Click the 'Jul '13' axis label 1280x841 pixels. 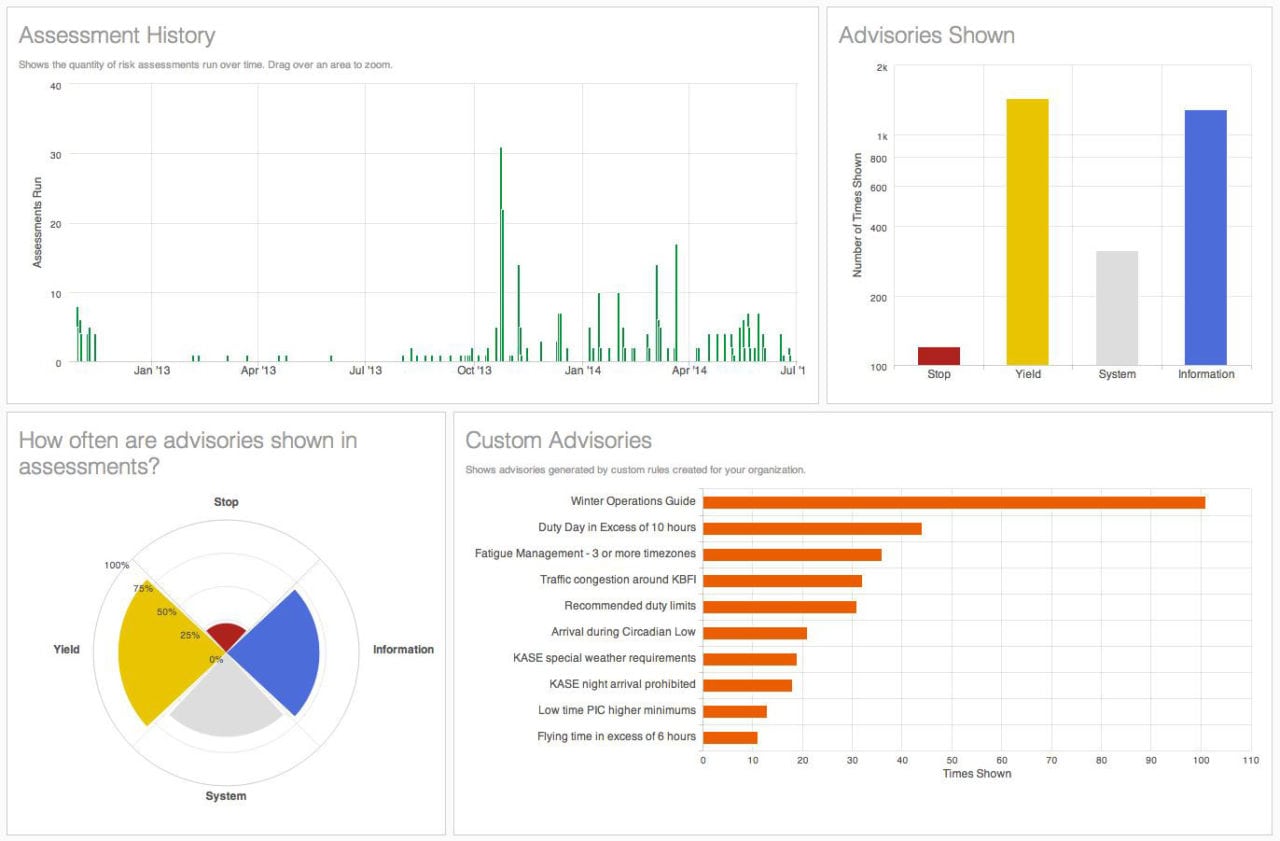coord(365,371)
